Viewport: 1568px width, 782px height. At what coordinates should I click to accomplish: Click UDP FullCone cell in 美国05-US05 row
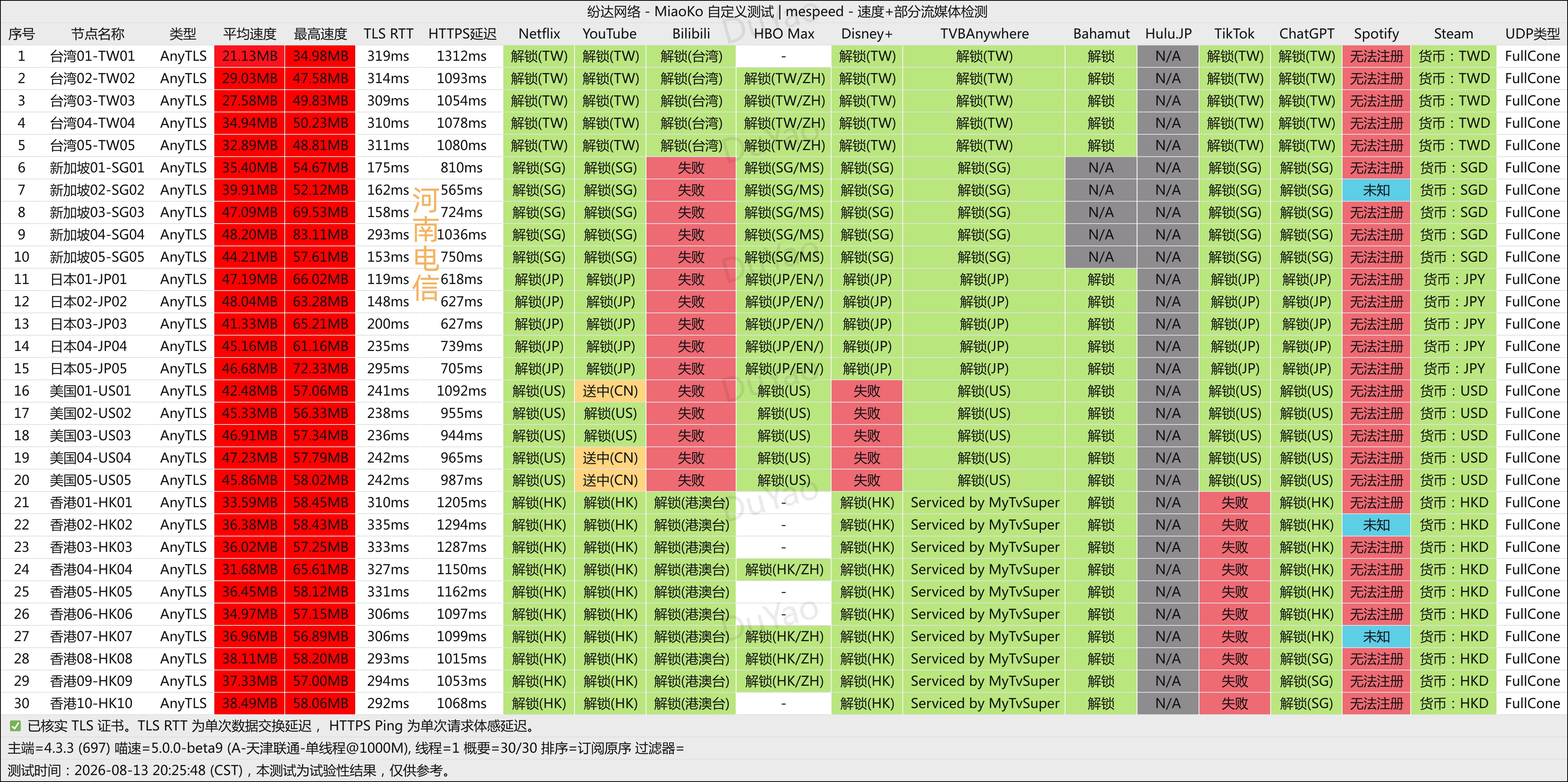1533,480
